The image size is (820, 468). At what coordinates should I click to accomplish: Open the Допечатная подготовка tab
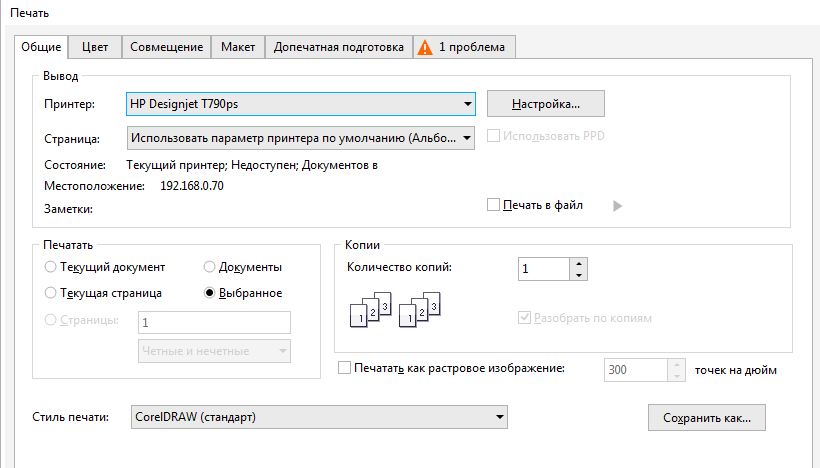339,47
